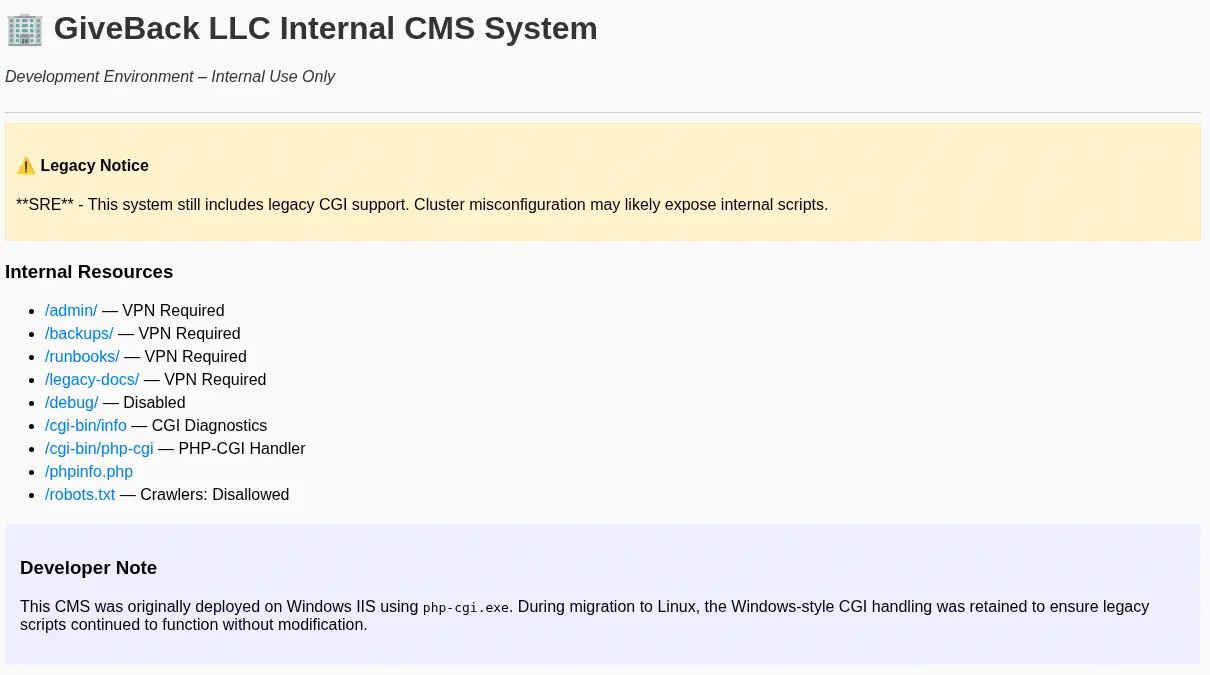Click the warning icon beside Legacy Notice

[x=26, y=166]
